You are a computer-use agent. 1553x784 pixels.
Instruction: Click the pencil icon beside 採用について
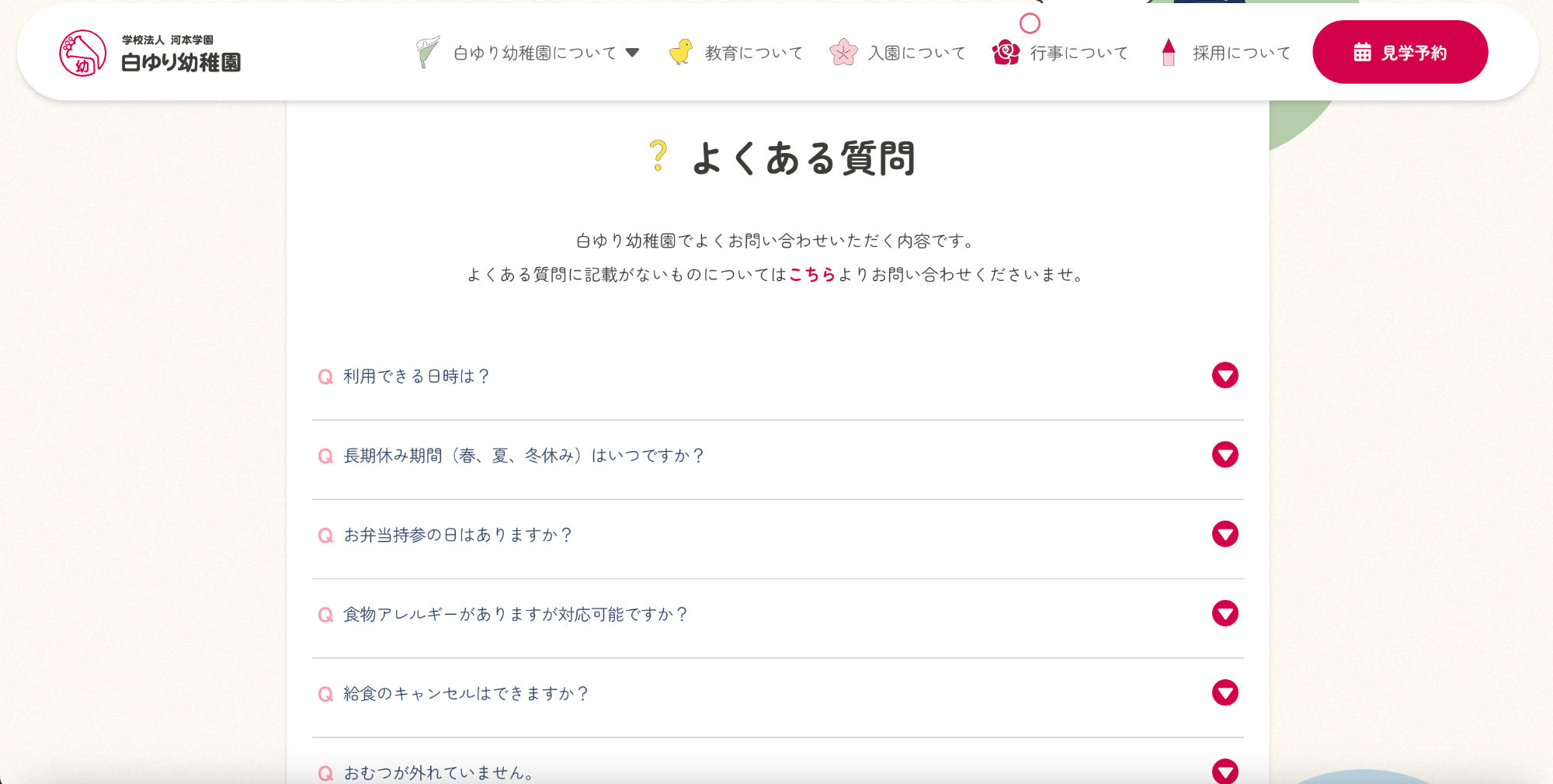click(x=1169, y=51)
